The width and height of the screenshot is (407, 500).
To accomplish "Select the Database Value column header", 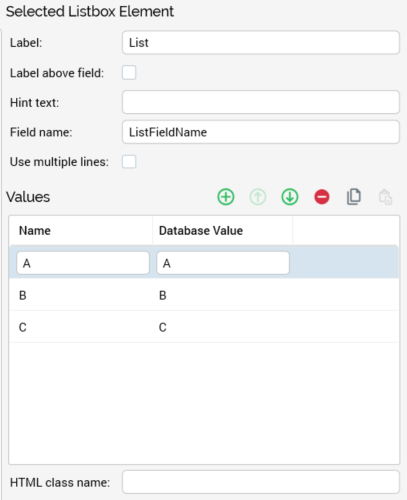I will coord(222,231).
